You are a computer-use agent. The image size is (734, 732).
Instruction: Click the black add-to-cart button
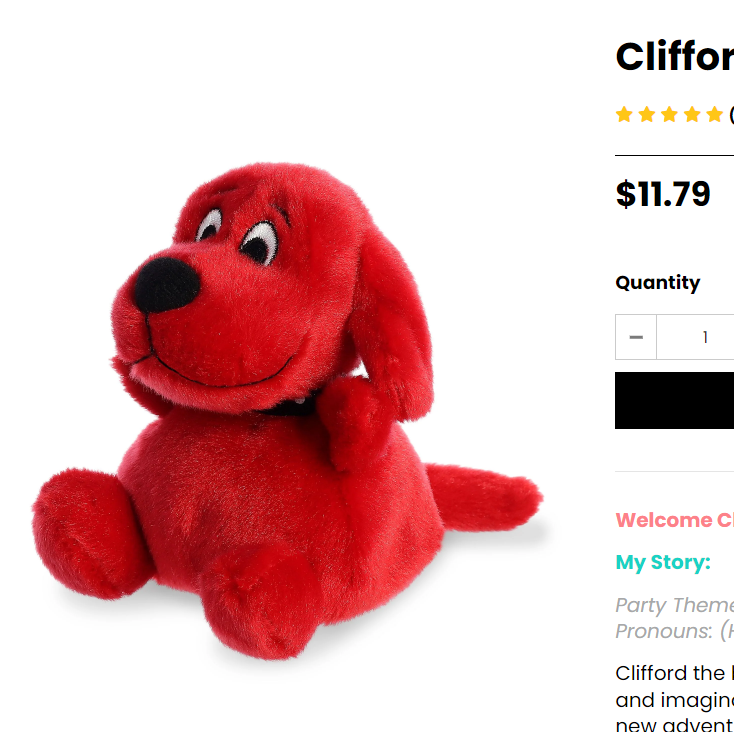pos(675,400)
